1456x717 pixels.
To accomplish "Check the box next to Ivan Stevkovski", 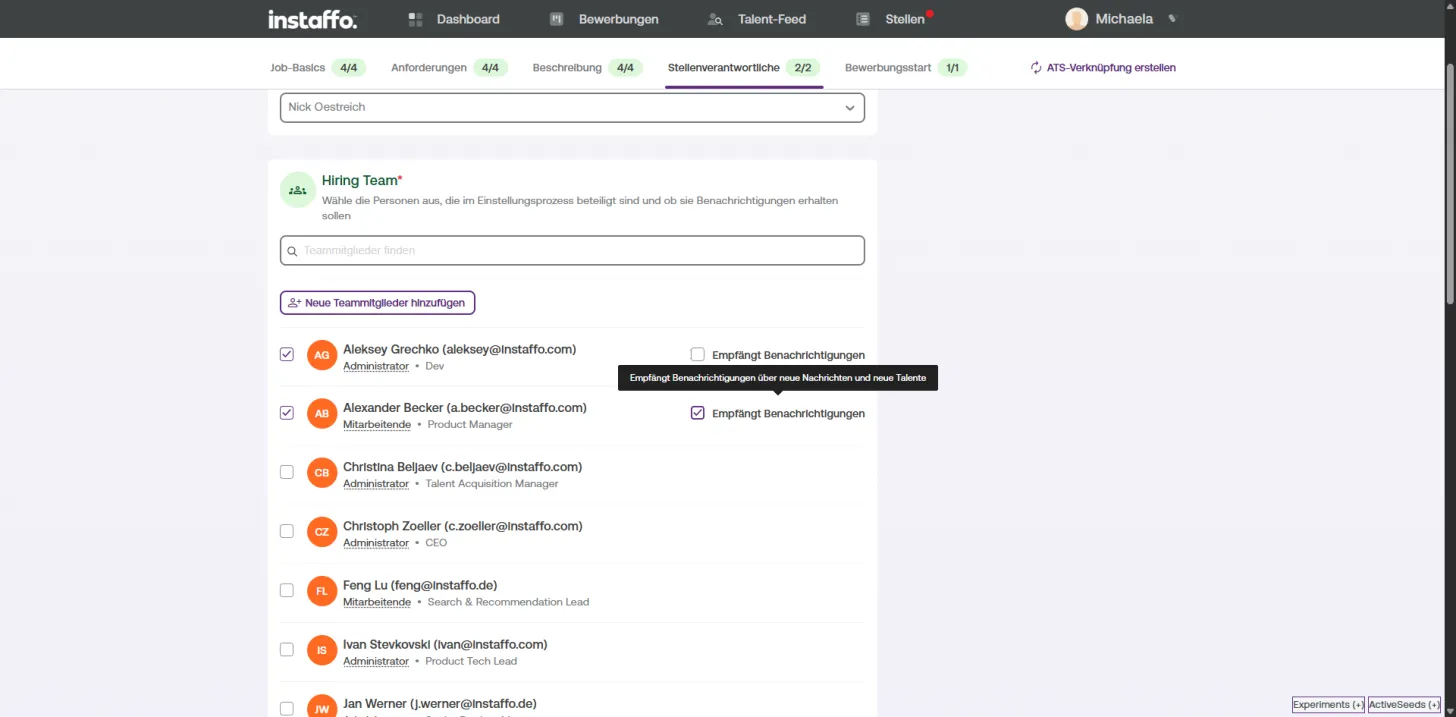I will point(287,649).
